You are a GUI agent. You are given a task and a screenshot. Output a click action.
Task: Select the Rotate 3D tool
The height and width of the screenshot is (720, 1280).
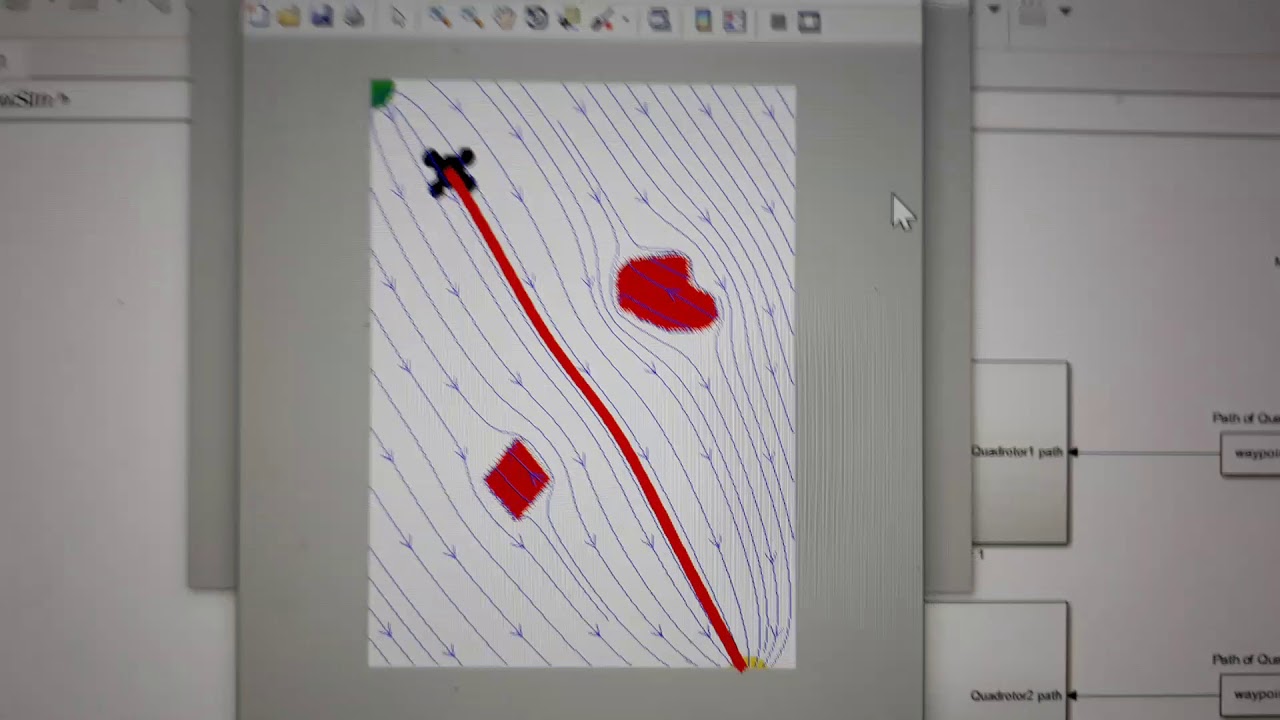coord(536,18)
